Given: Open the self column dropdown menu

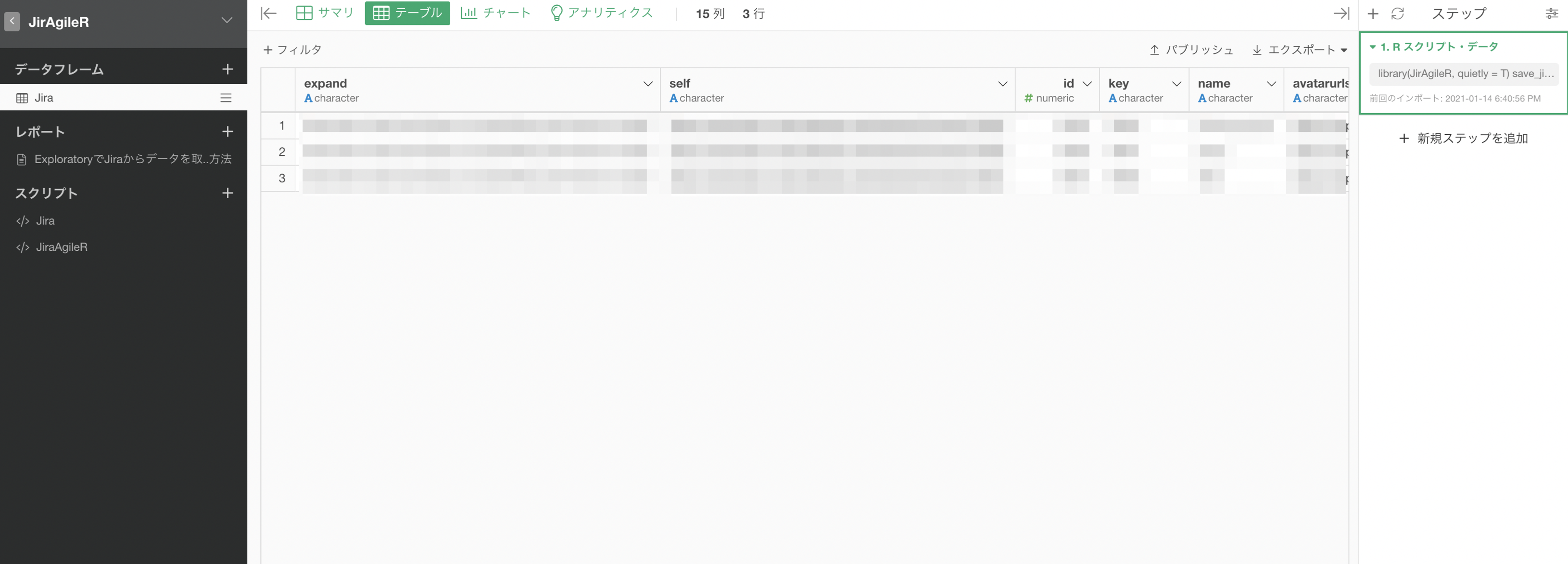Looking at the screenshot, I should click(x=1002, y=84).
